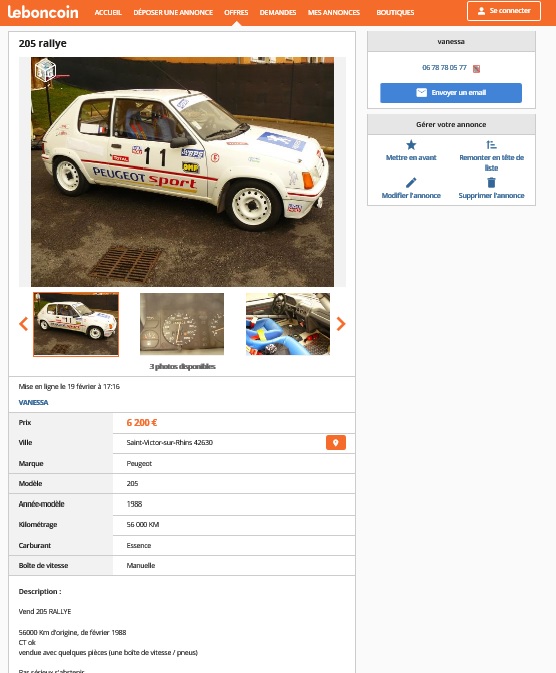
Task: Click the Remonter en tête de liste icon
Action: (491, 145)
